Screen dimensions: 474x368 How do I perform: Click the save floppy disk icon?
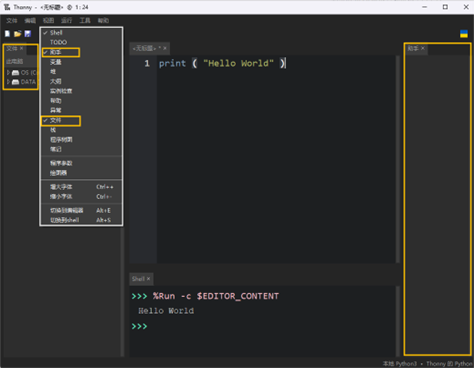pos(28,34)
